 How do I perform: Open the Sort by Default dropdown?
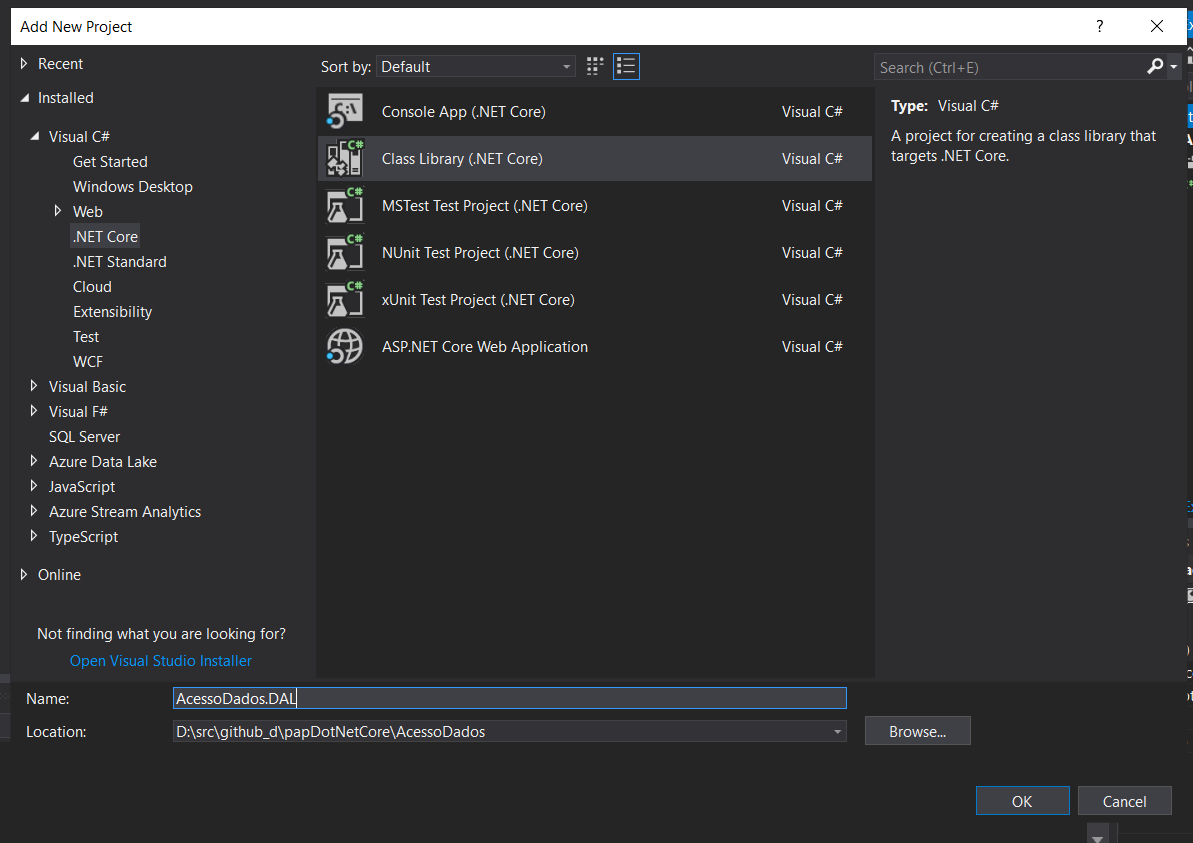coord(476,67)
